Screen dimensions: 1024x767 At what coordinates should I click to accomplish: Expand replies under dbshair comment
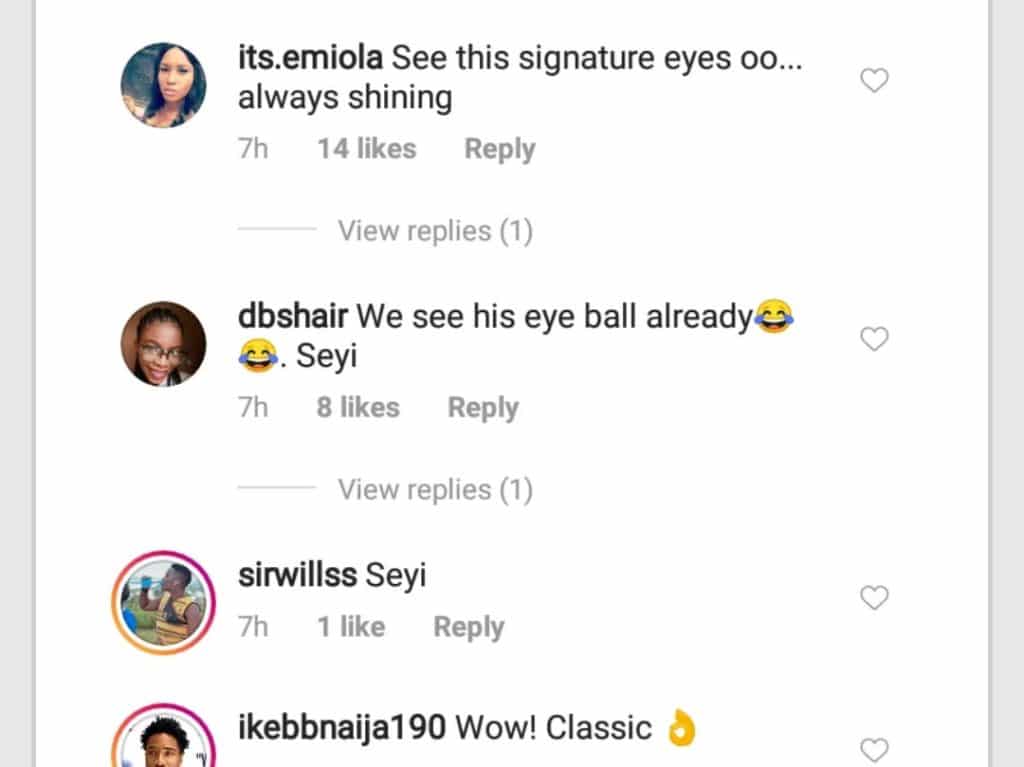click(435, 489)
